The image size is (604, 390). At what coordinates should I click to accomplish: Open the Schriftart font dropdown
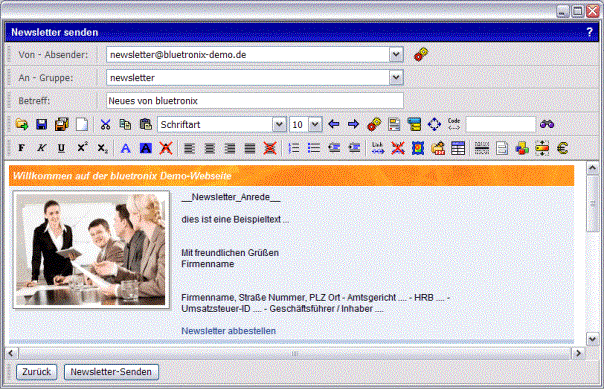[279, 124]
